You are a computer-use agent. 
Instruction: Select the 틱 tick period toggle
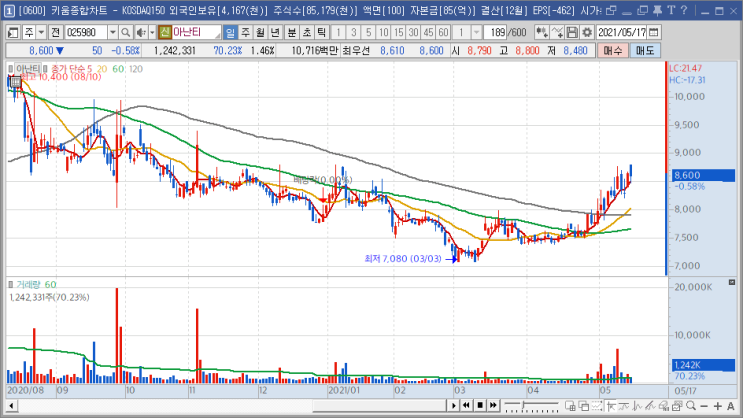pyautogui.click(x=322, y=32)
